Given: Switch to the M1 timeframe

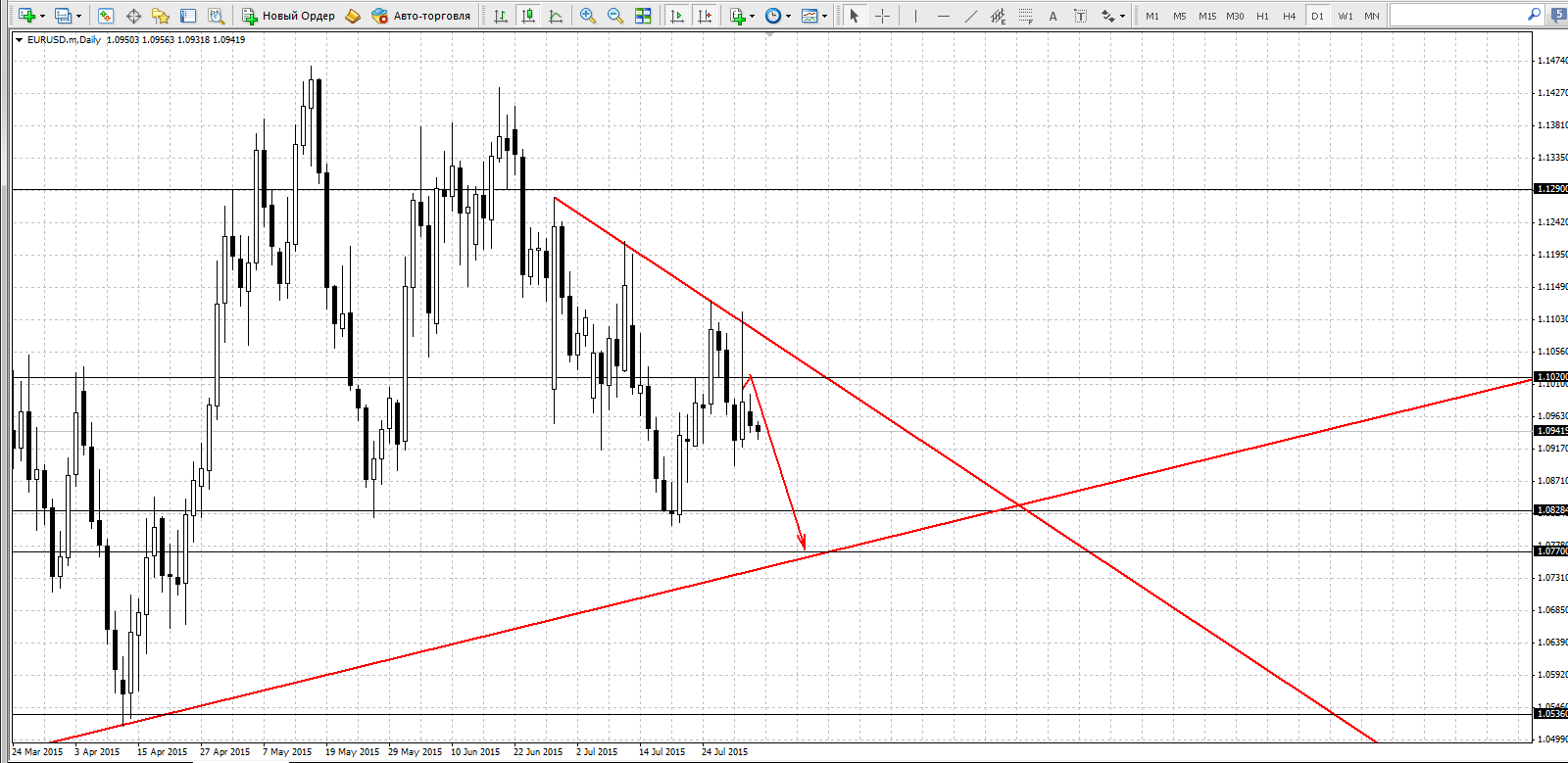Looking at the screenshot, I should (1152, 16).
